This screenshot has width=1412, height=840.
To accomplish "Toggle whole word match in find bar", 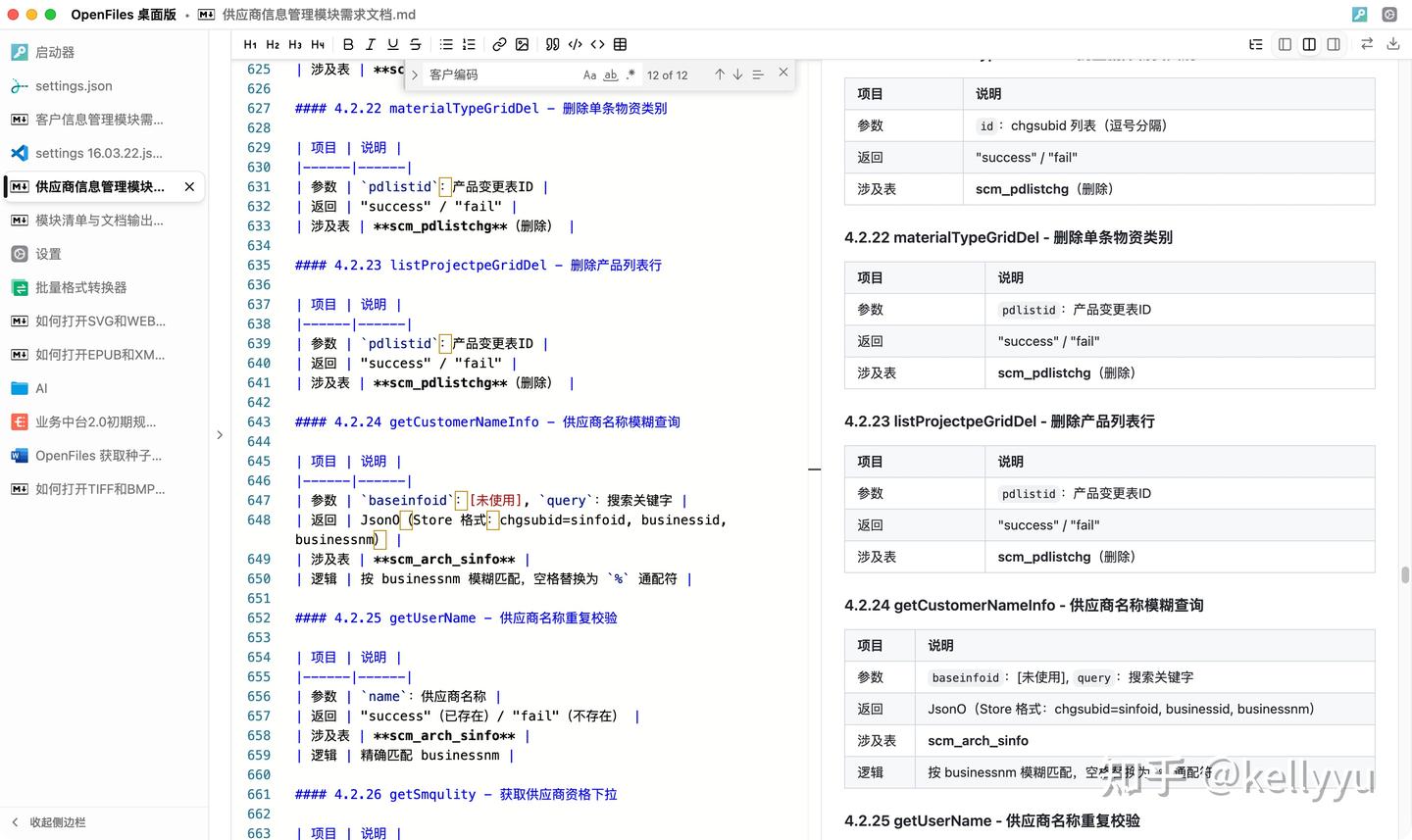I will point(610,74).
